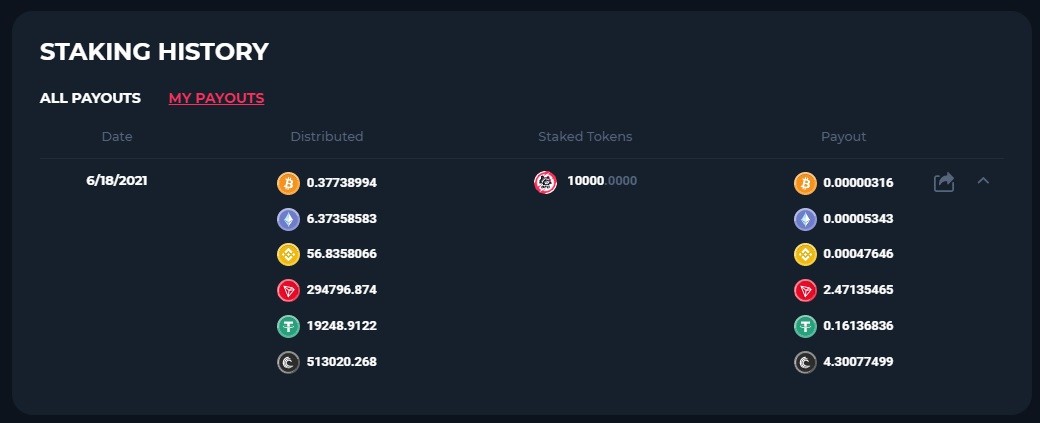This screenshot has height=423, width=1040.
Task: Click the Bitcoin icon in Payout column
Action: pyautogui.click(x=805, y=183)
